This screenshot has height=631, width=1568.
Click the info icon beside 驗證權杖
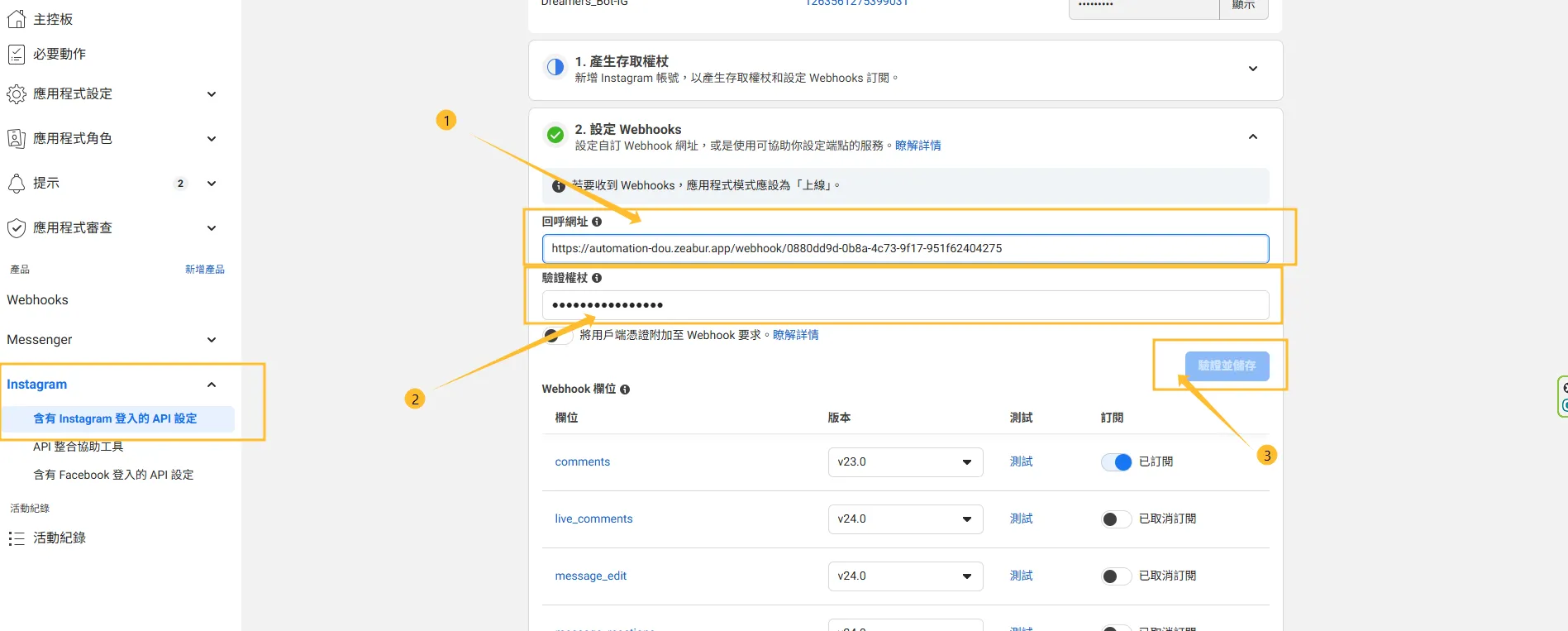[x=597, y=278]
